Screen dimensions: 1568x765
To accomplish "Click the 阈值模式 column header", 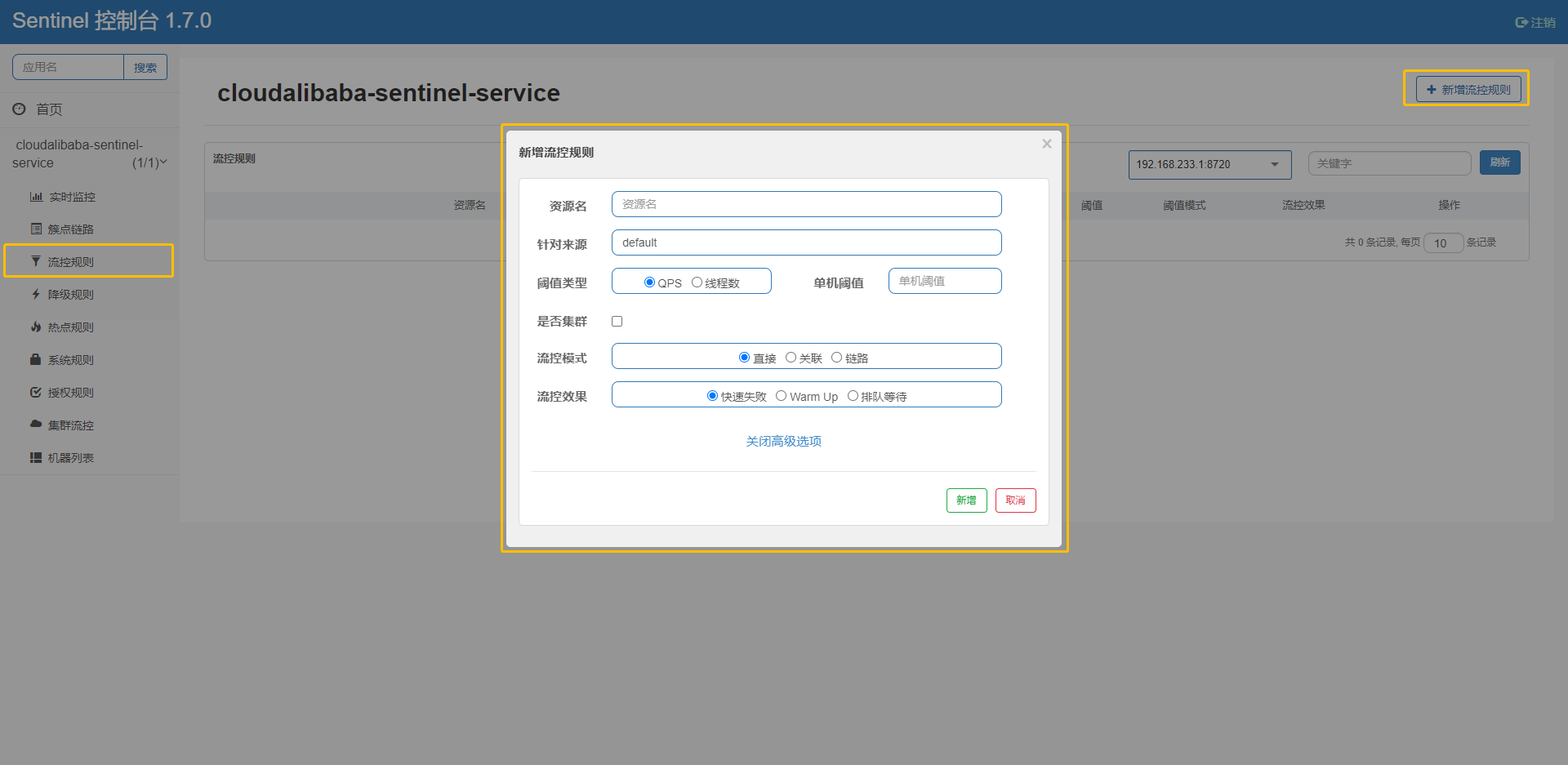I will point(1184,205).
